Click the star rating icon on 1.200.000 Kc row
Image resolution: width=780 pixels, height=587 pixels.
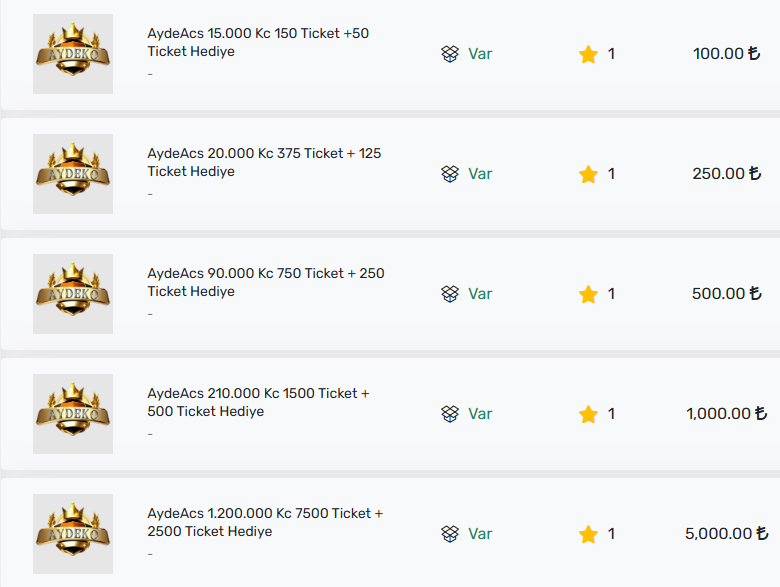pyautogui.click(x=588, y=534)
